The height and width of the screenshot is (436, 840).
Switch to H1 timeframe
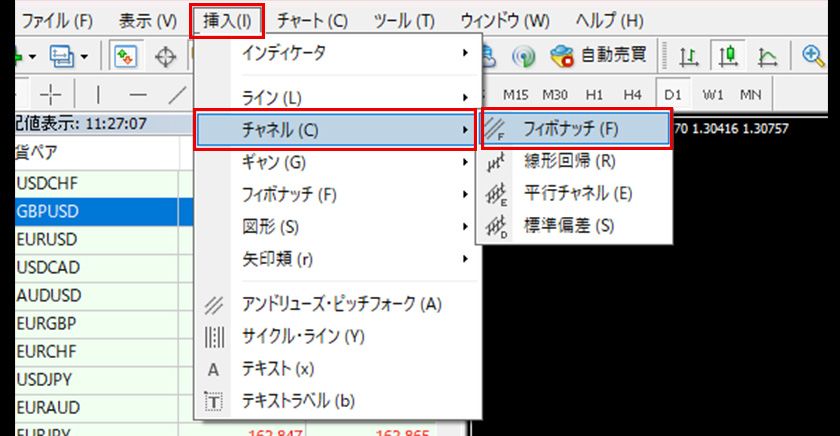coord(594,95)
